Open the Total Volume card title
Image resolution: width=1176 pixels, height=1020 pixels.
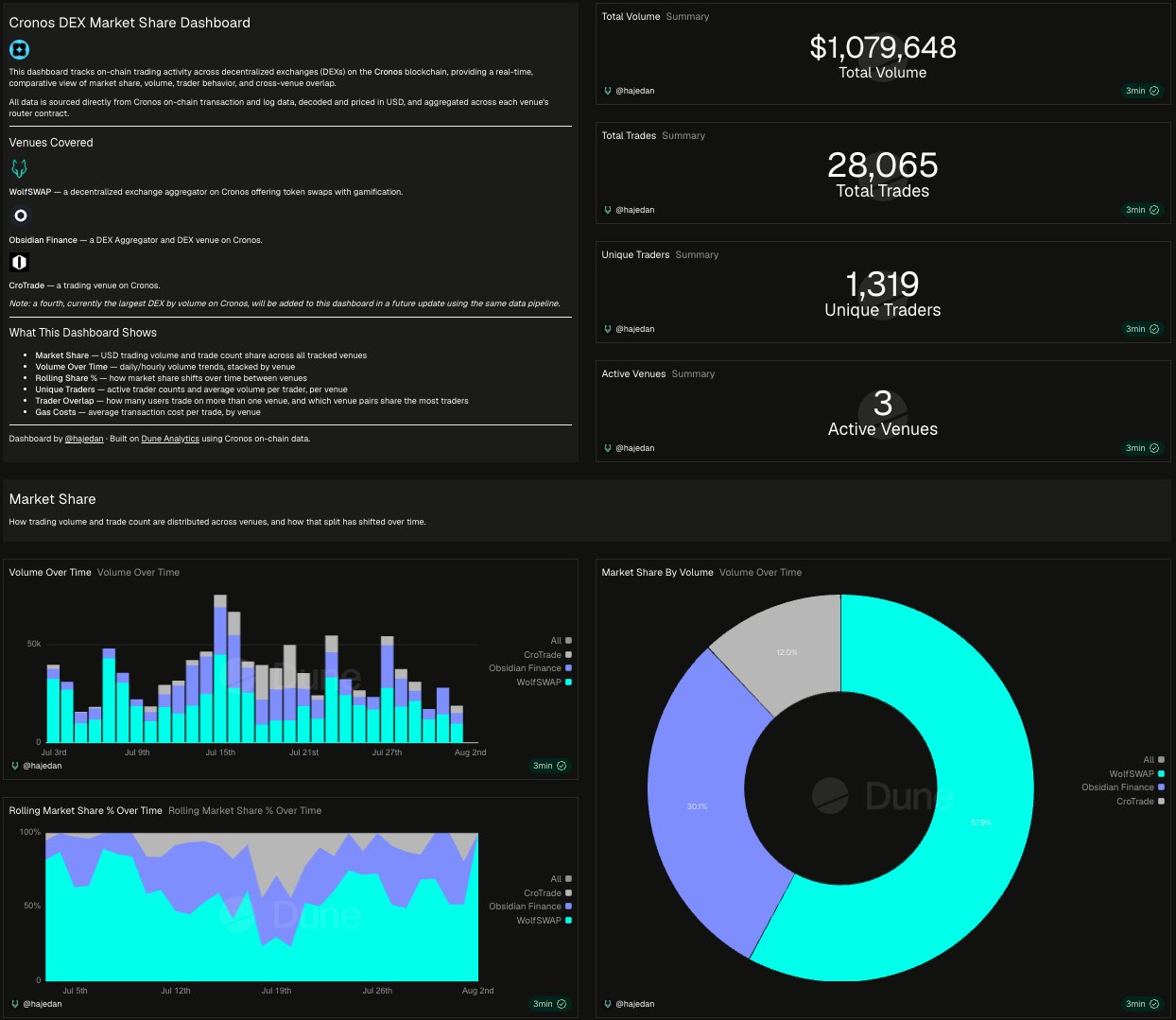631,17
